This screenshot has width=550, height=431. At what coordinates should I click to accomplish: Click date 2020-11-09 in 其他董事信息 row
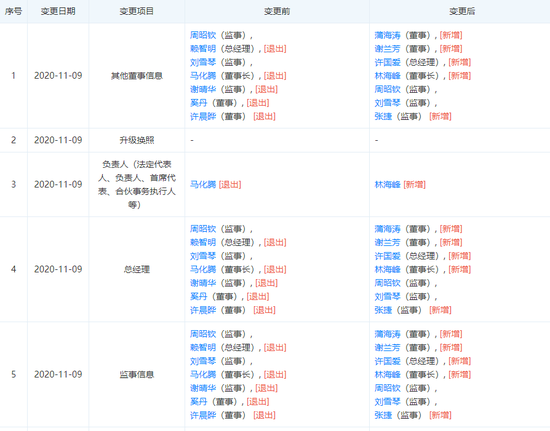58,76
